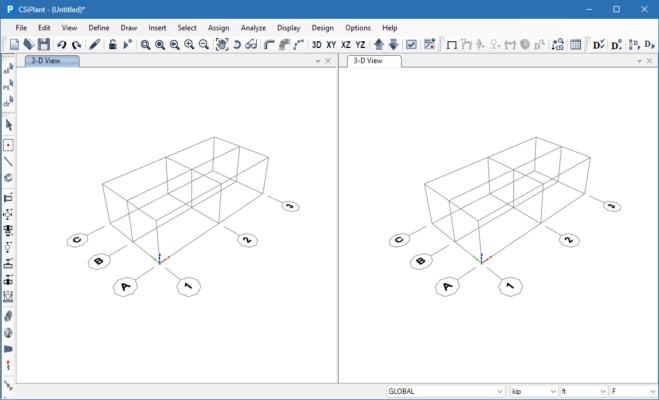Viewport: 659px width, 400px height.
Task: Click the eyeglasses perspective toggle icon
Action: pos(251,45)
